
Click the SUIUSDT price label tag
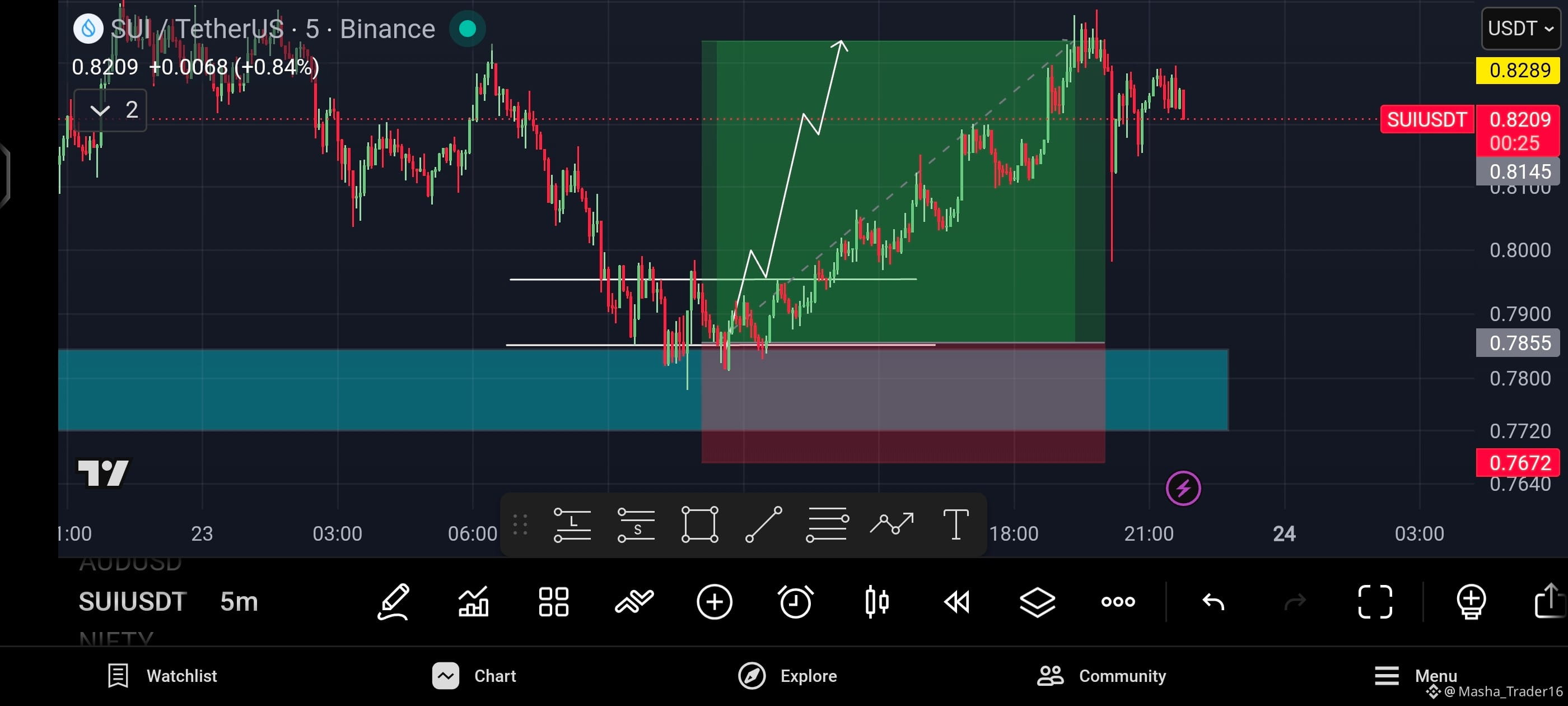point(1427,119)
